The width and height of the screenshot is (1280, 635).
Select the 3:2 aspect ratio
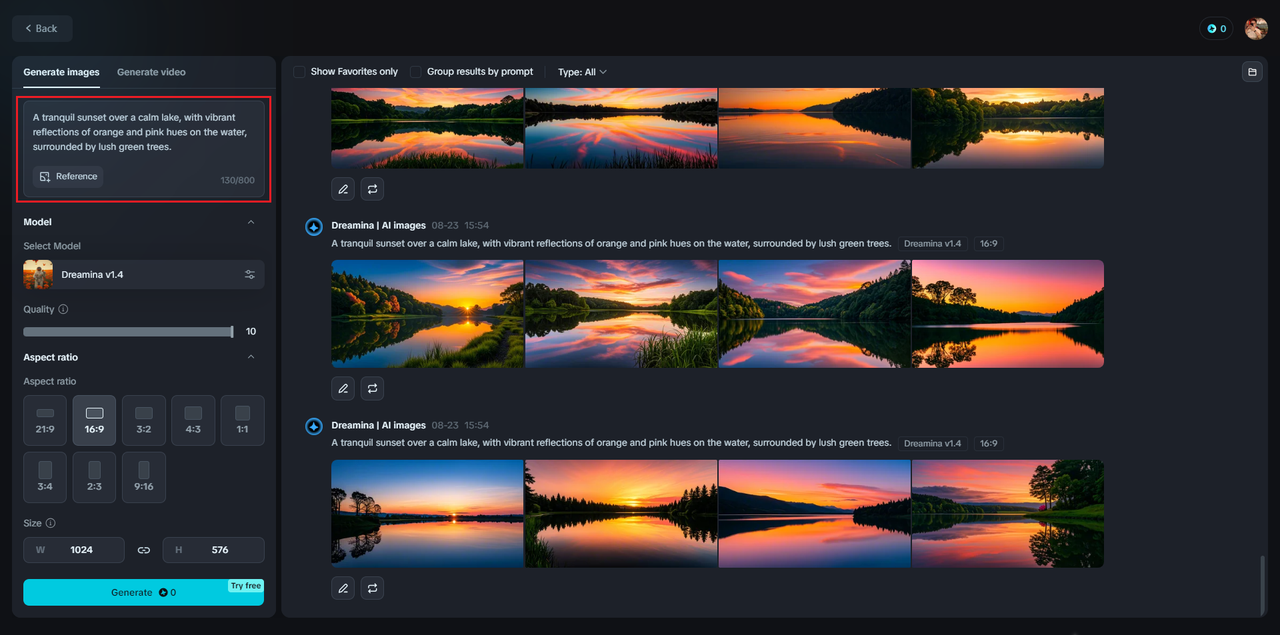[x=144, y=420]
